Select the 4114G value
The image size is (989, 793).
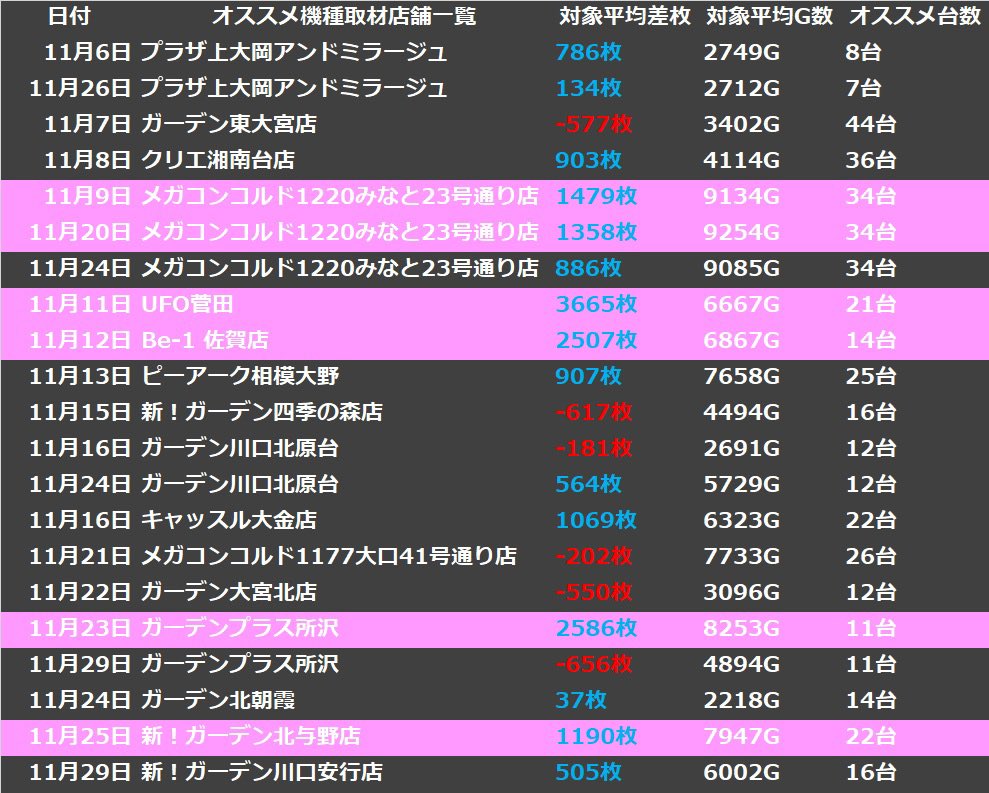coord(742,160)
